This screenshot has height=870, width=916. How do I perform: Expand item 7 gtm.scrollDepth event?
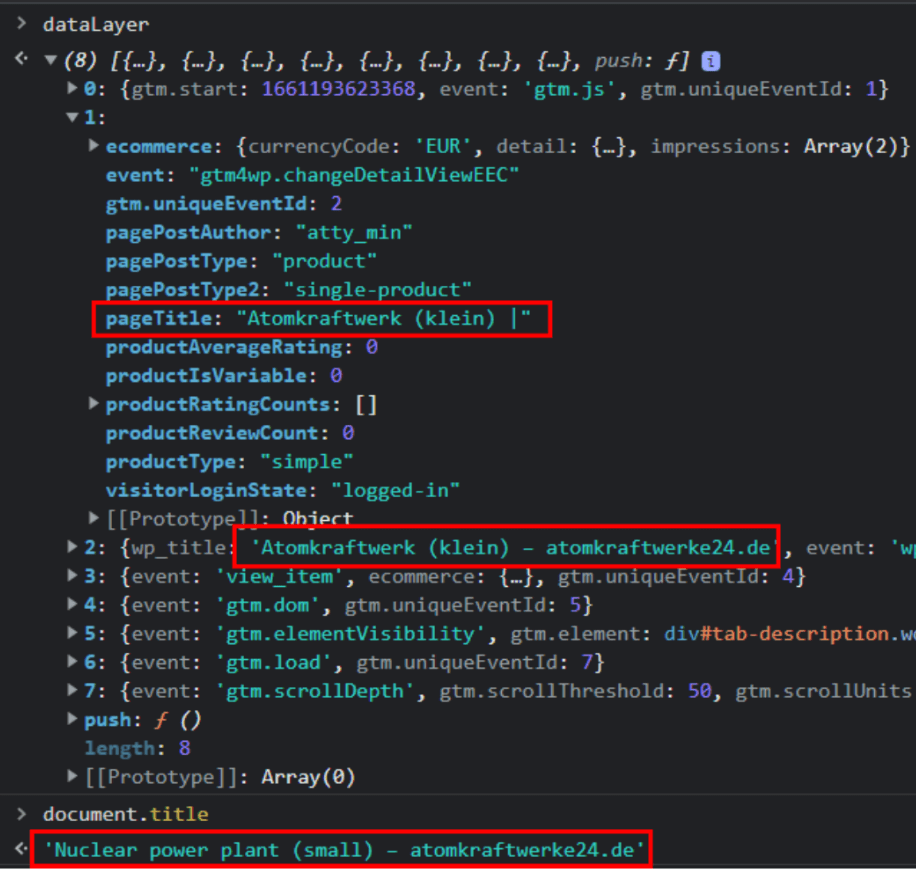click(72, 691)
